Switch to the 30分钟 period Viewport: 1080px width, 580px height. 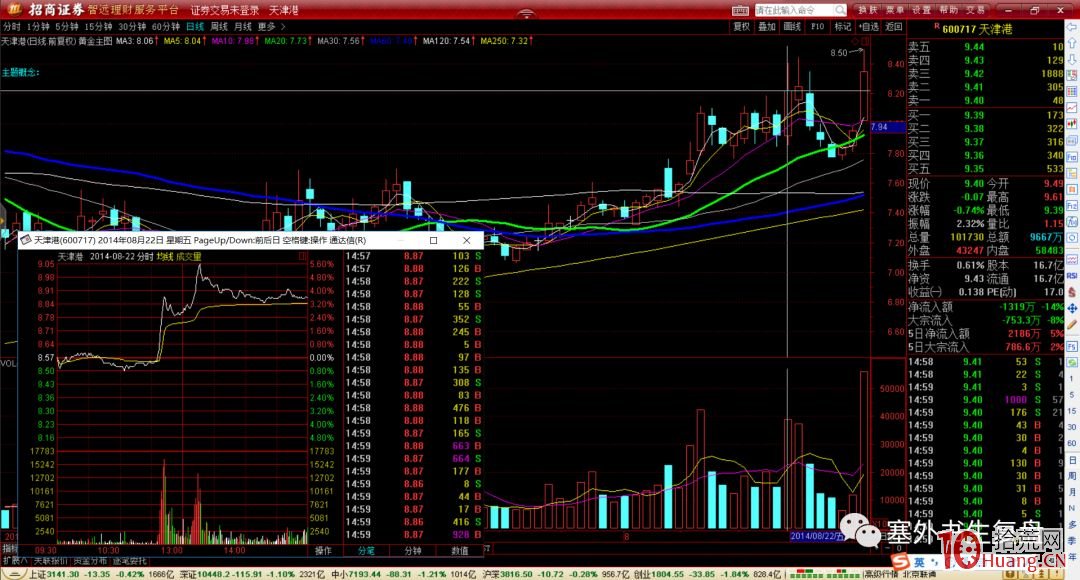(132, 27)
